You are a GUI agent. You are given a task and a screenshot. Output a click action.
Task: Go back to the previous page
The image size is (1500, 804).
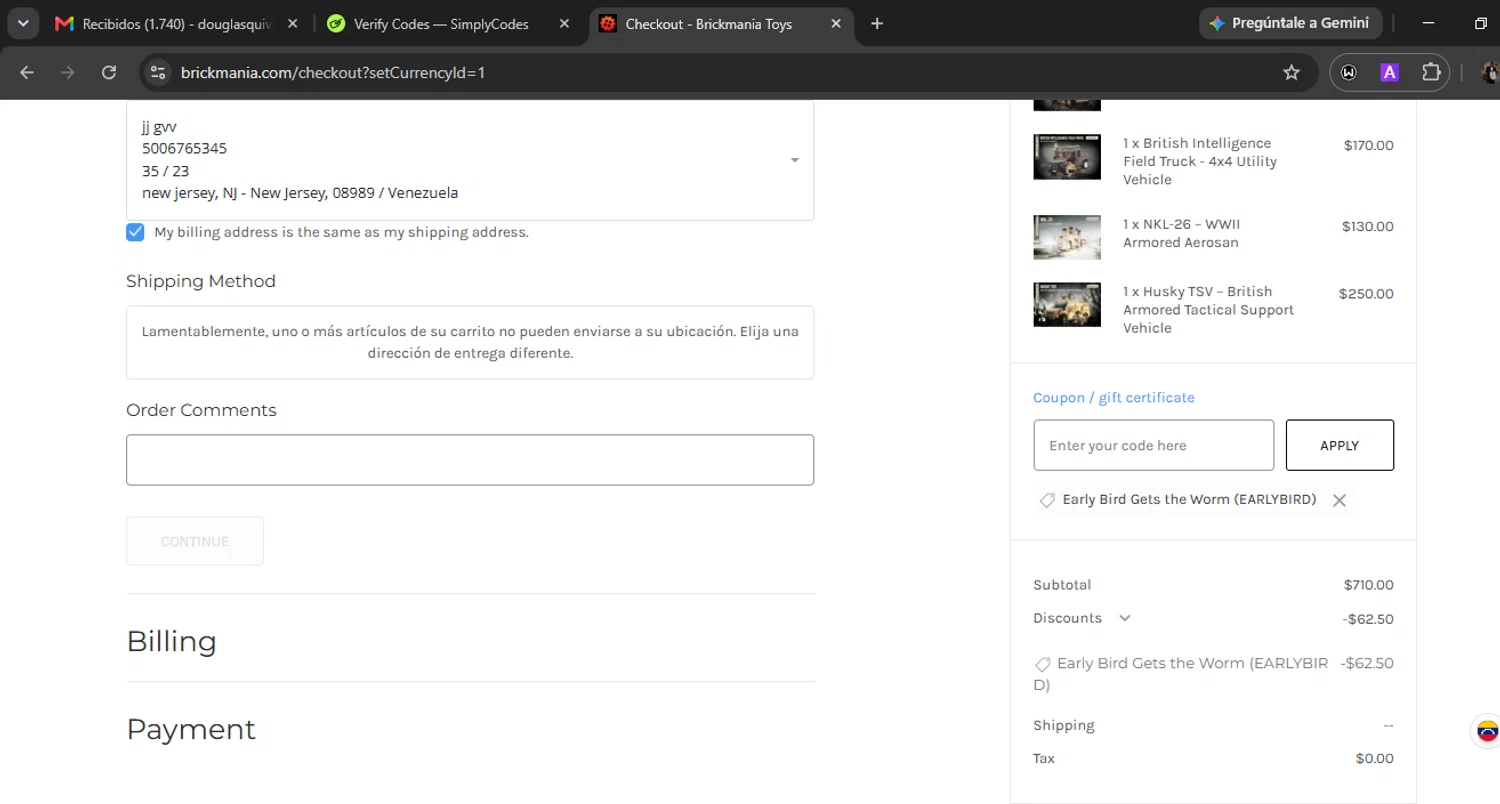(27, 72)
